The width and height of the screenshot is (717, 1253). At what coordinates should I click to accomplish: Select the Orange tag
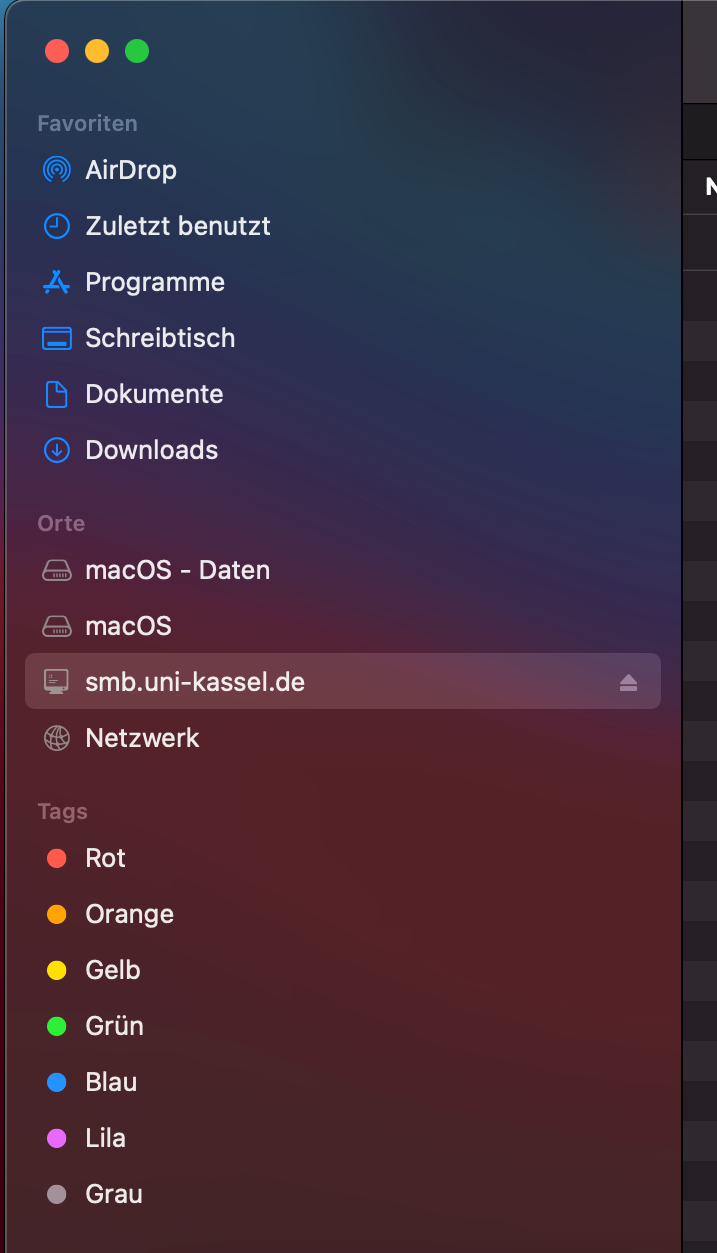57,914
